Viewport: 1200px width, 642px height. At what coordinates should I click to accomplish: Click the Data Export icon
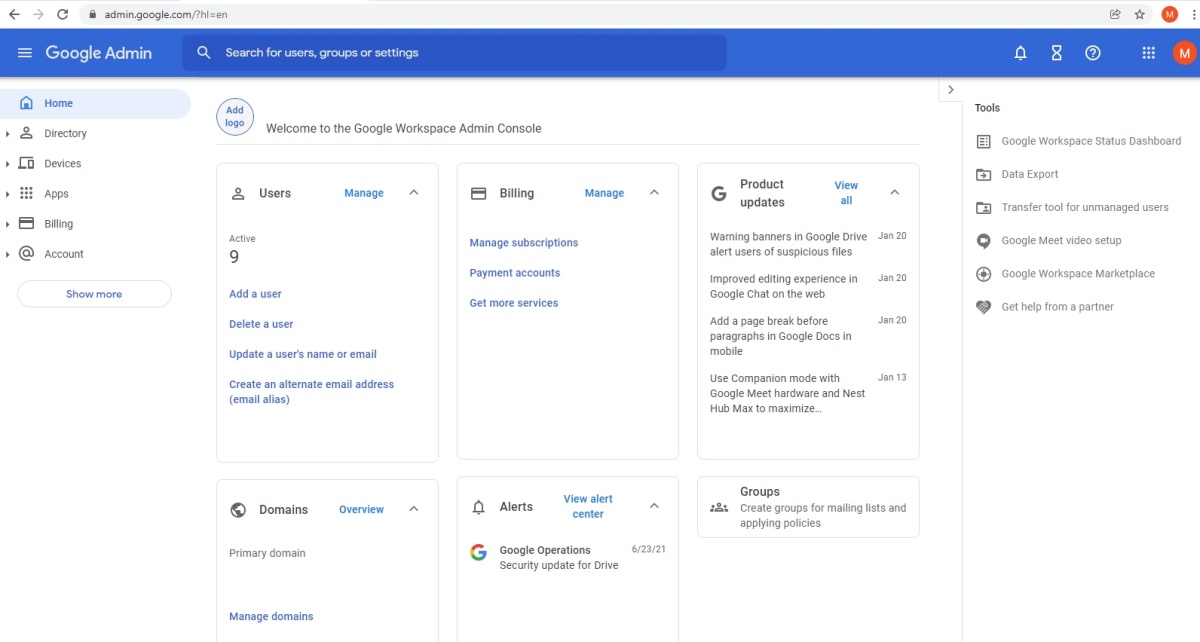coord(983,174)
